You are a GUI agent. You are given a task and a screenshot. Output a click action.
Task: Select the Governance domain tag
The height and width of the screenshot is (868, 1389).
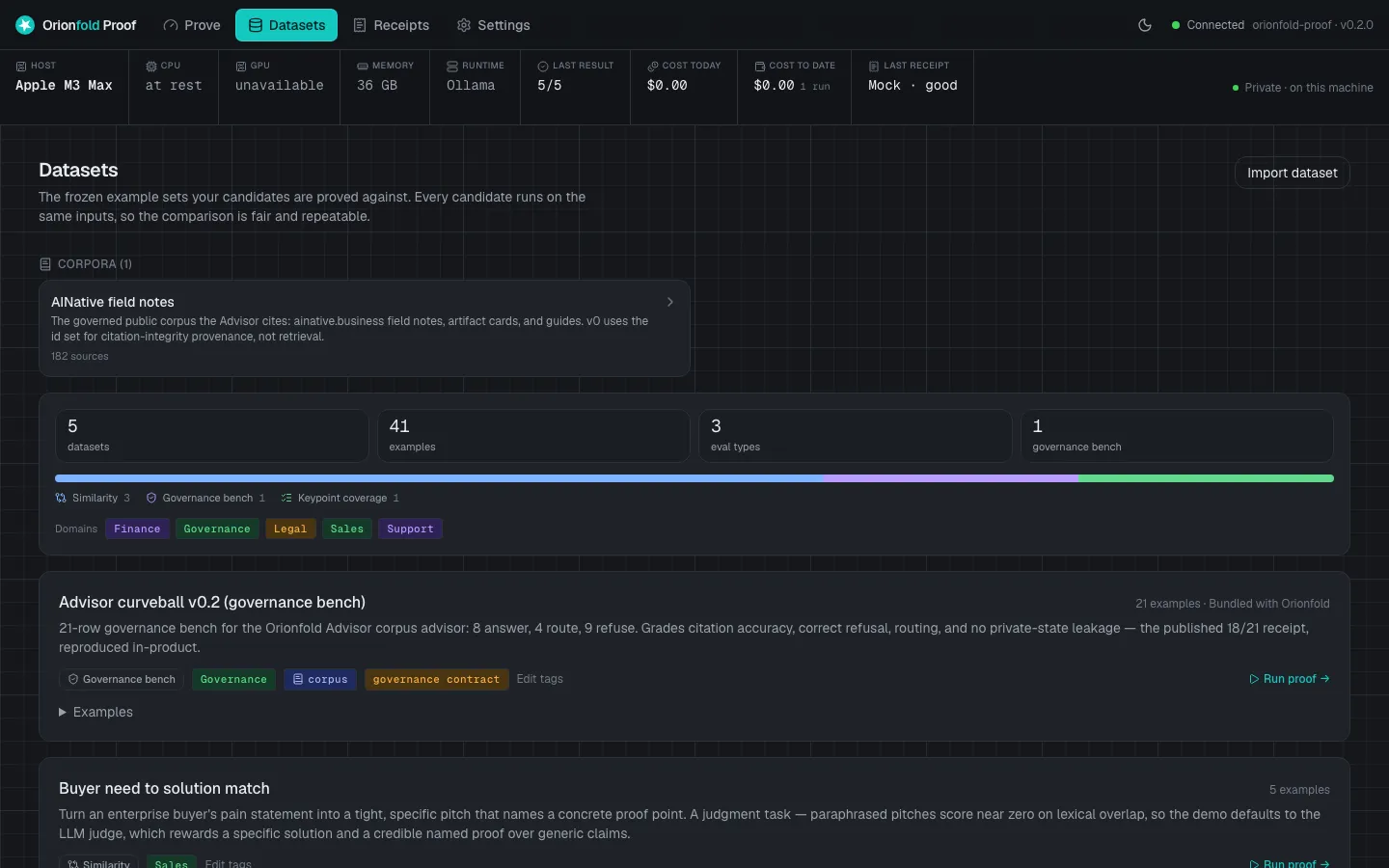(x=217, y=529)
